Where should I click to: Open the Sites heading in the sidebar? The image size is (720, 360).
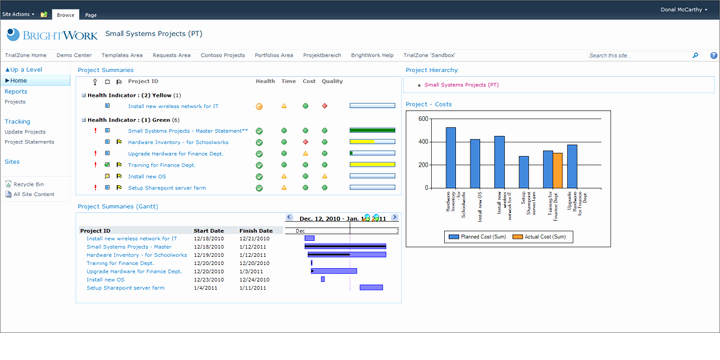[12, 162]
